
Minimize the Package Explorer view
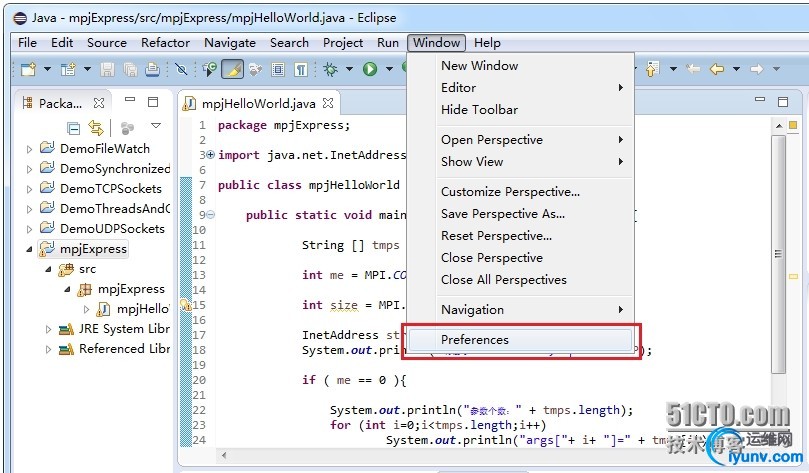[x=130, y=99]
